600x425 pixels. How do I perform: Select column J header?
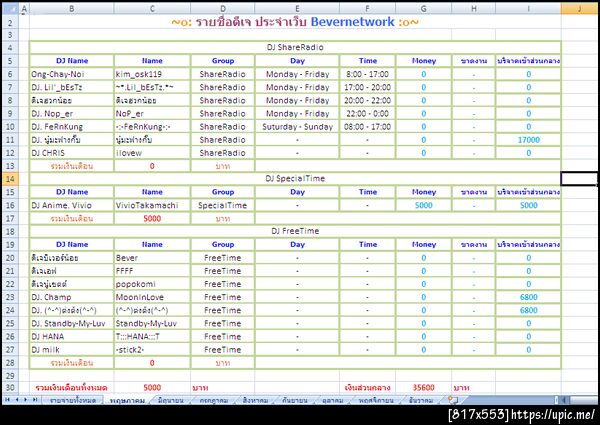[579, 8]
